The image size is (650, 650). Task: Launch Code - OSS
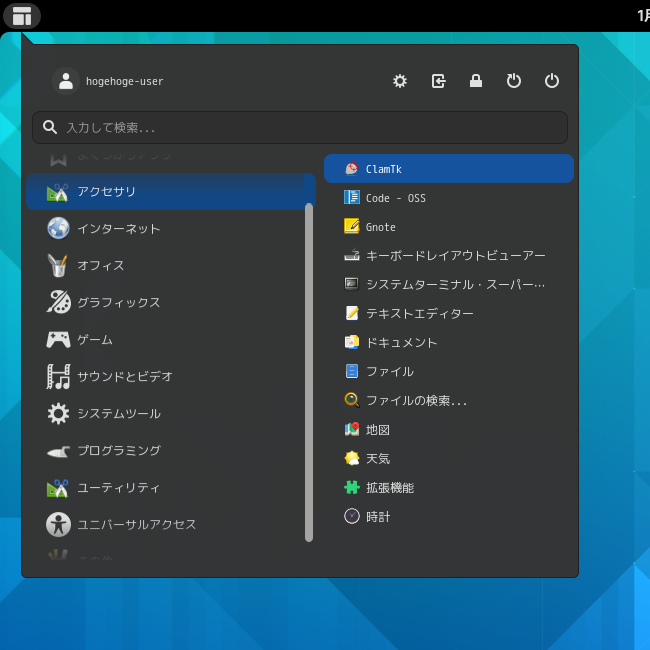pyautogui.click(x=449, y=198)
